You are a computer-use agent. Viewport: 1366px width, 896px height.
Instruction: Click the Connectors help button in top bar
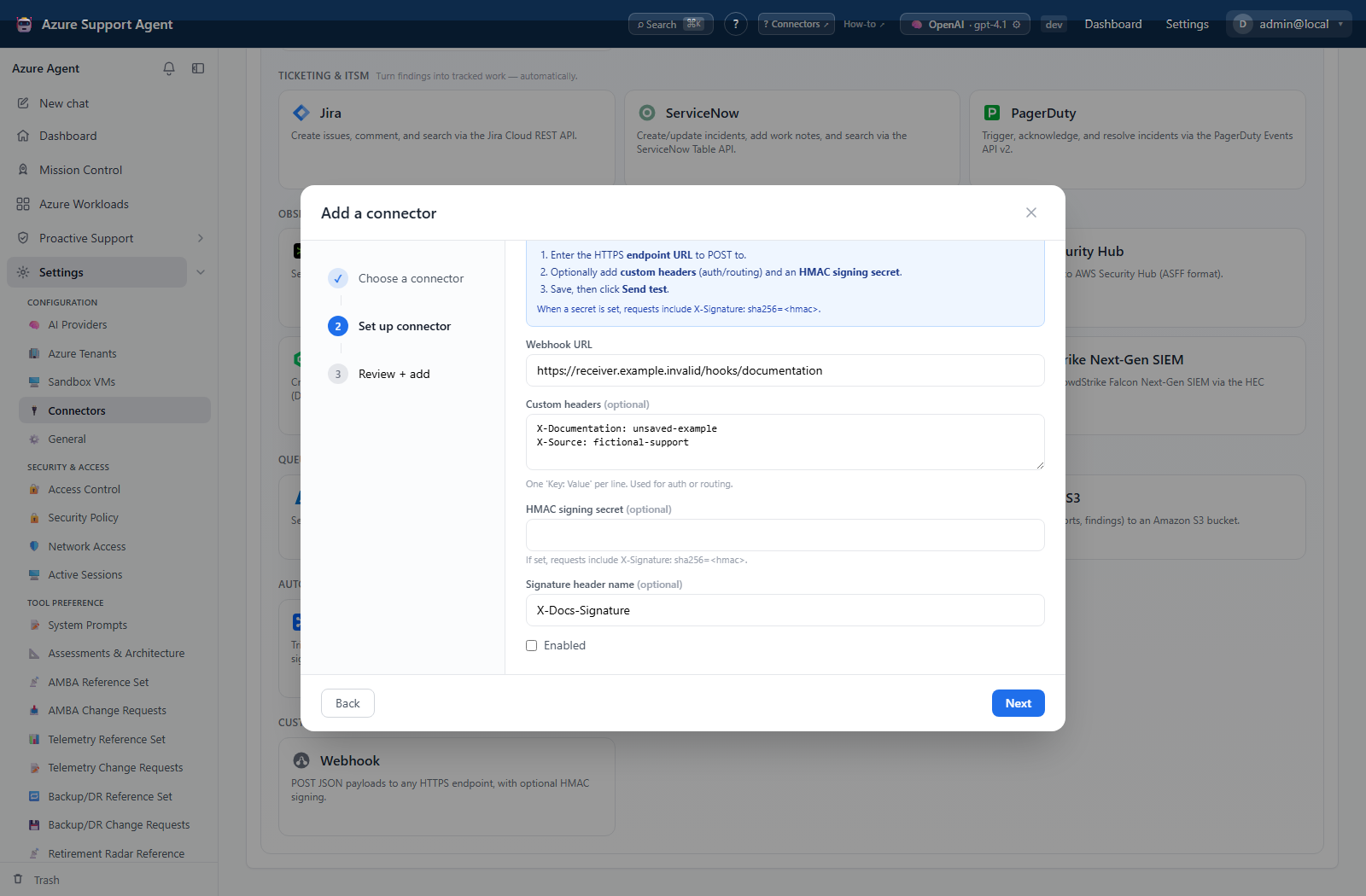pyautogui.click(x=797, y=24)
